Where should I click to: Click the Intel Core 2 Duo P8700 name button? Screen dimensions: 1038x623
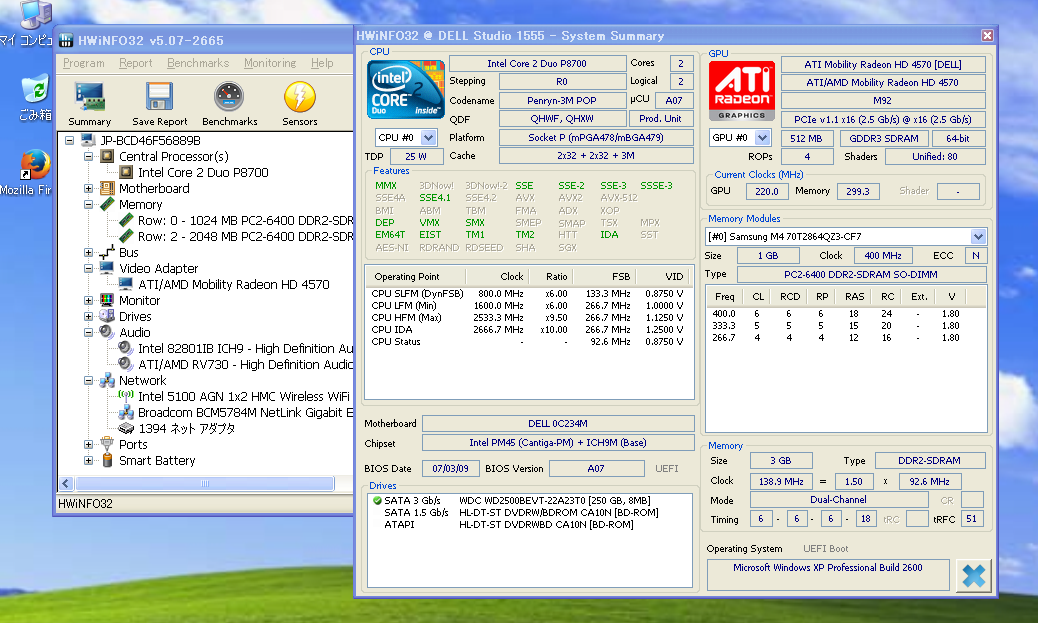point(537,64)
